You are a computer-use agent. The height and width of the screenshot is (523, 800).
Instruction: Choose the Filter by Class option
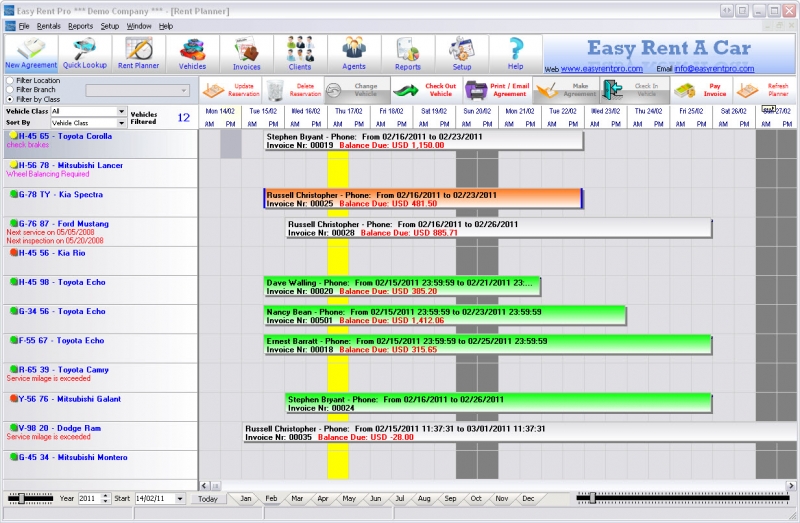(10, 100)
